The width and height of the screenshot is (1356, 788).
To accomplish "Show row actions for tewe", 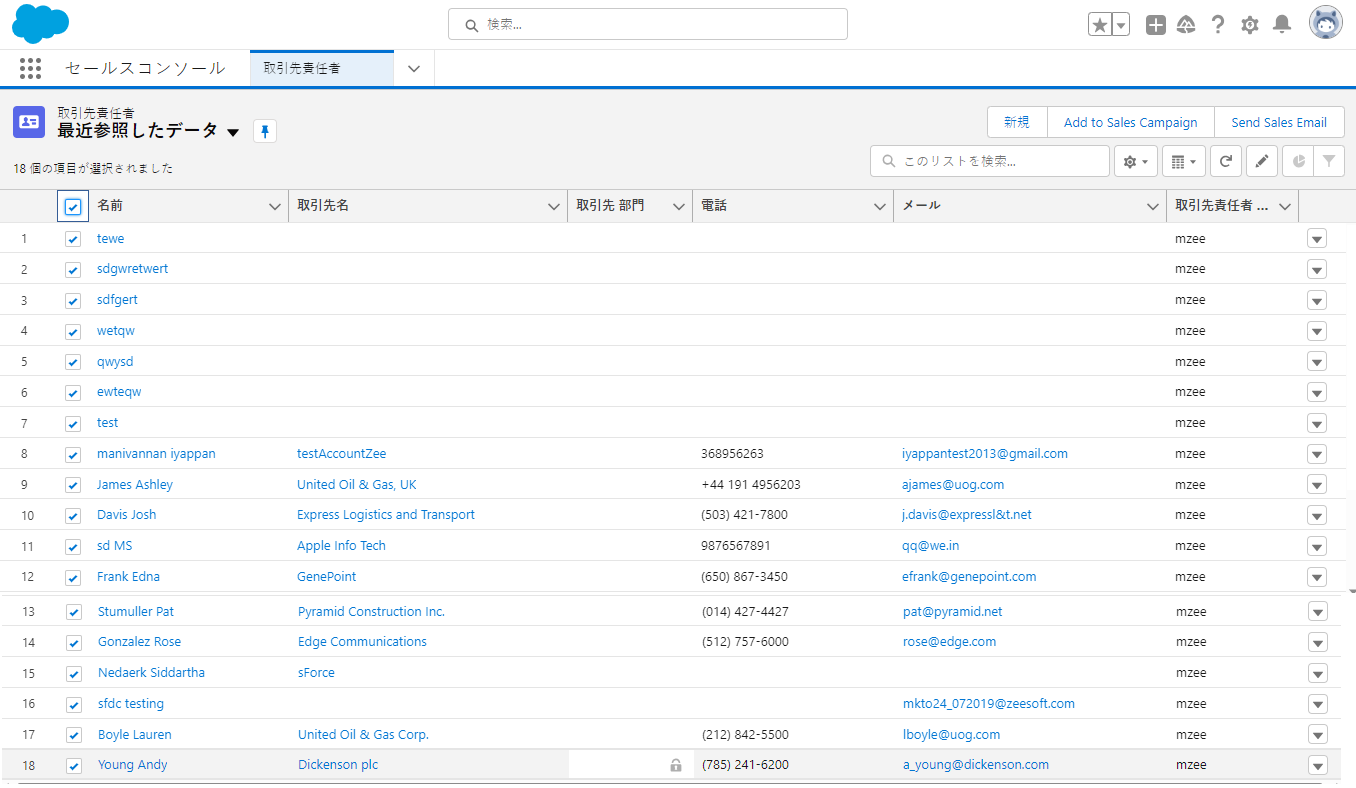I will point(1317,239).
